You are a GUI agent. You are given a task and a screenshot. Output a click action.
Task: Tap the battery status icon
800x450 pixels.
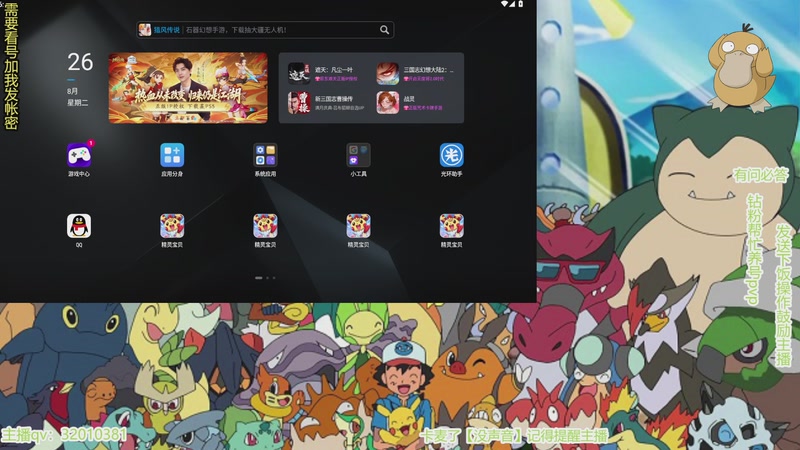[x=521, y=4]
